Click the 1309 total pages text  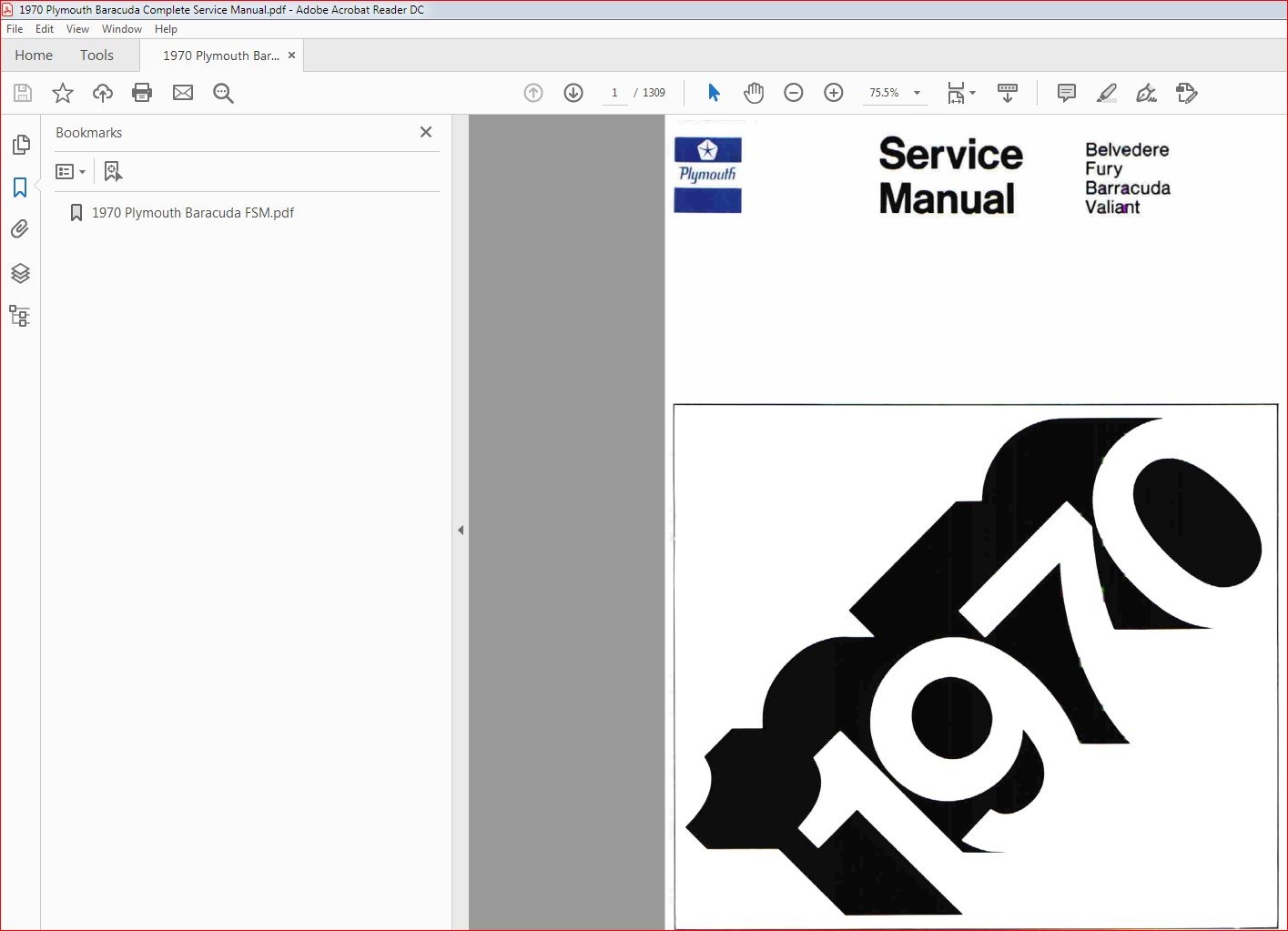tap(654, 93)
